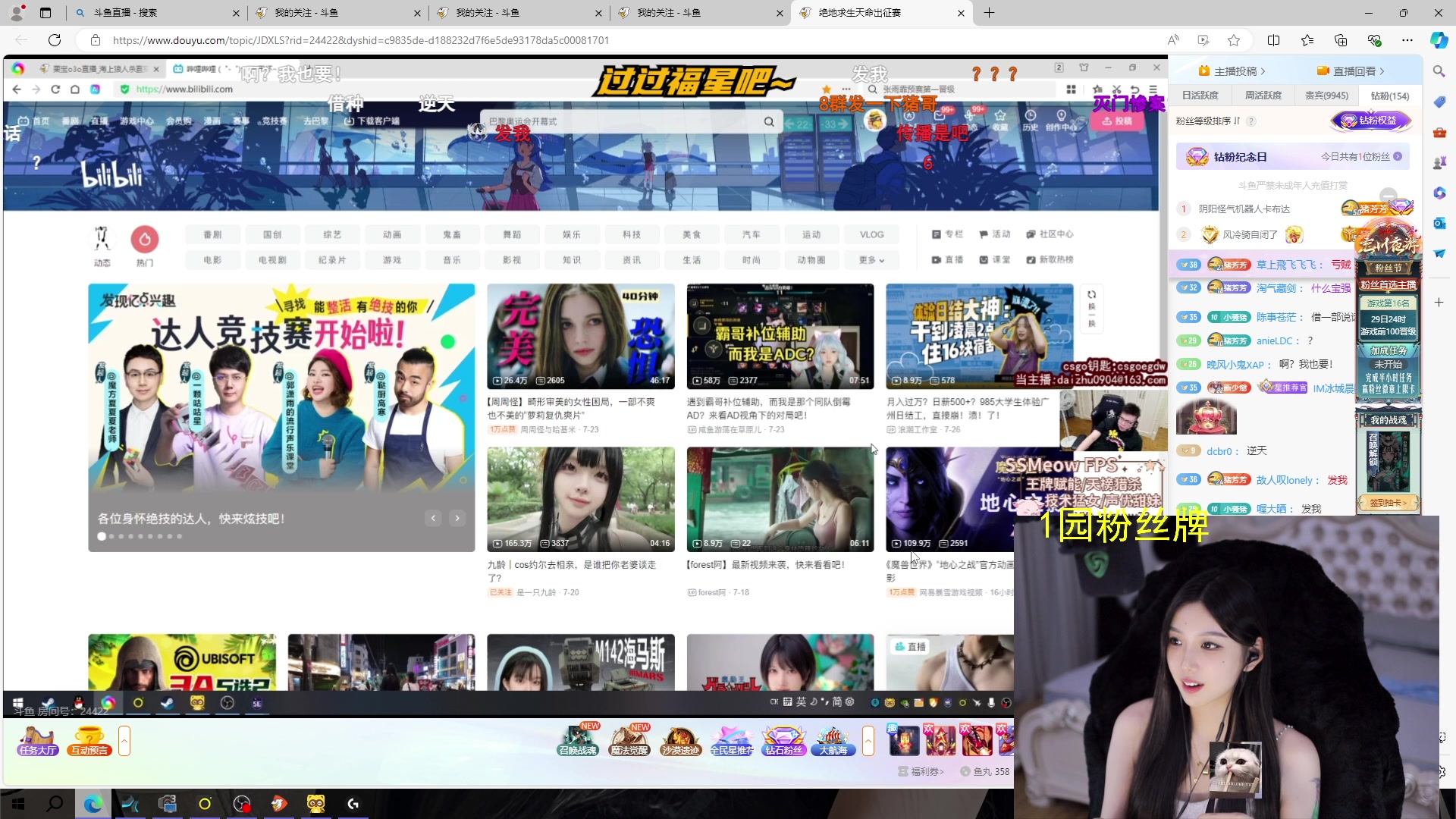The height and width of the screenshot is (819, 1456).
Task: Add a new app to Edge sidebar
Action: click(1439, 302)
